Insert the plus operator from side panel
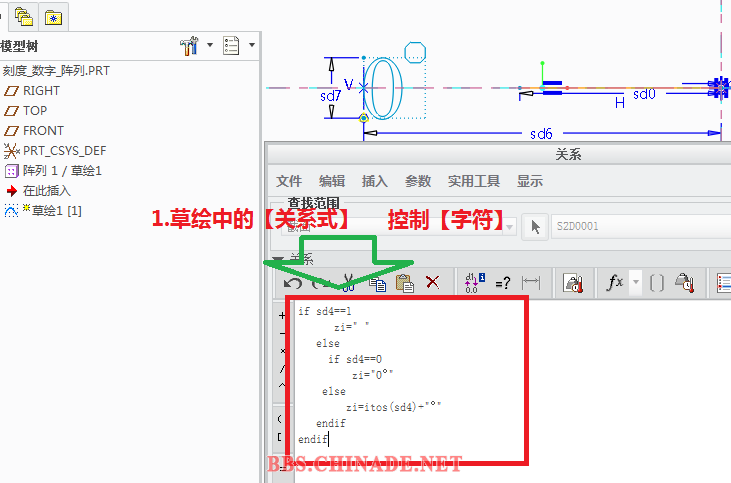The image size is (731, 483). [282, 316]
